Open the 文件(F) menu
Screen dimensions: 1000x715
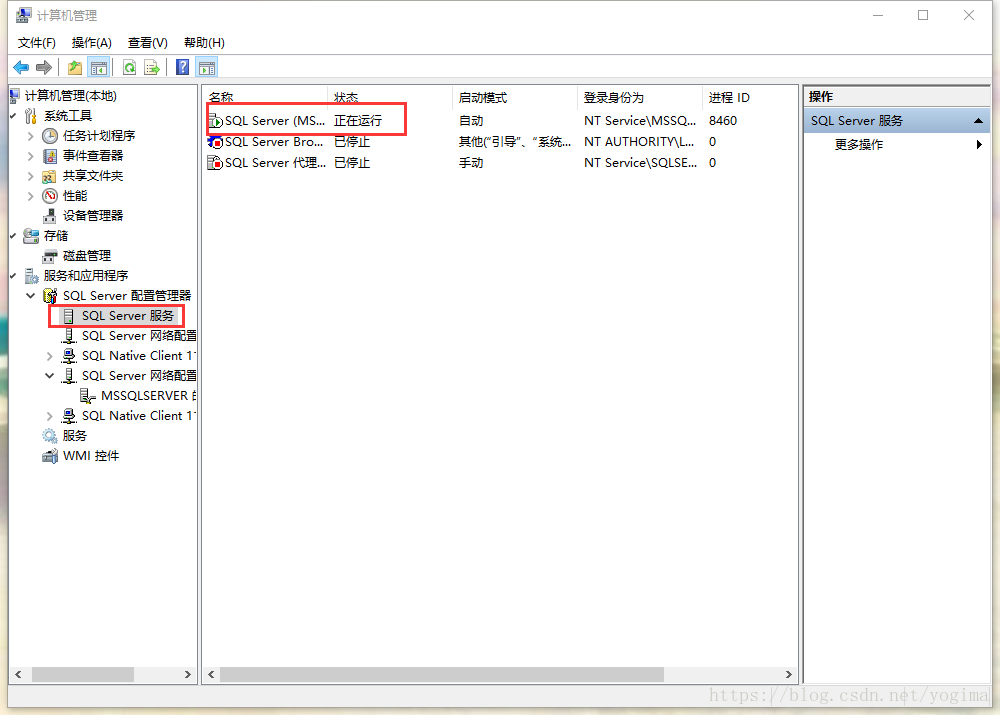36,43
